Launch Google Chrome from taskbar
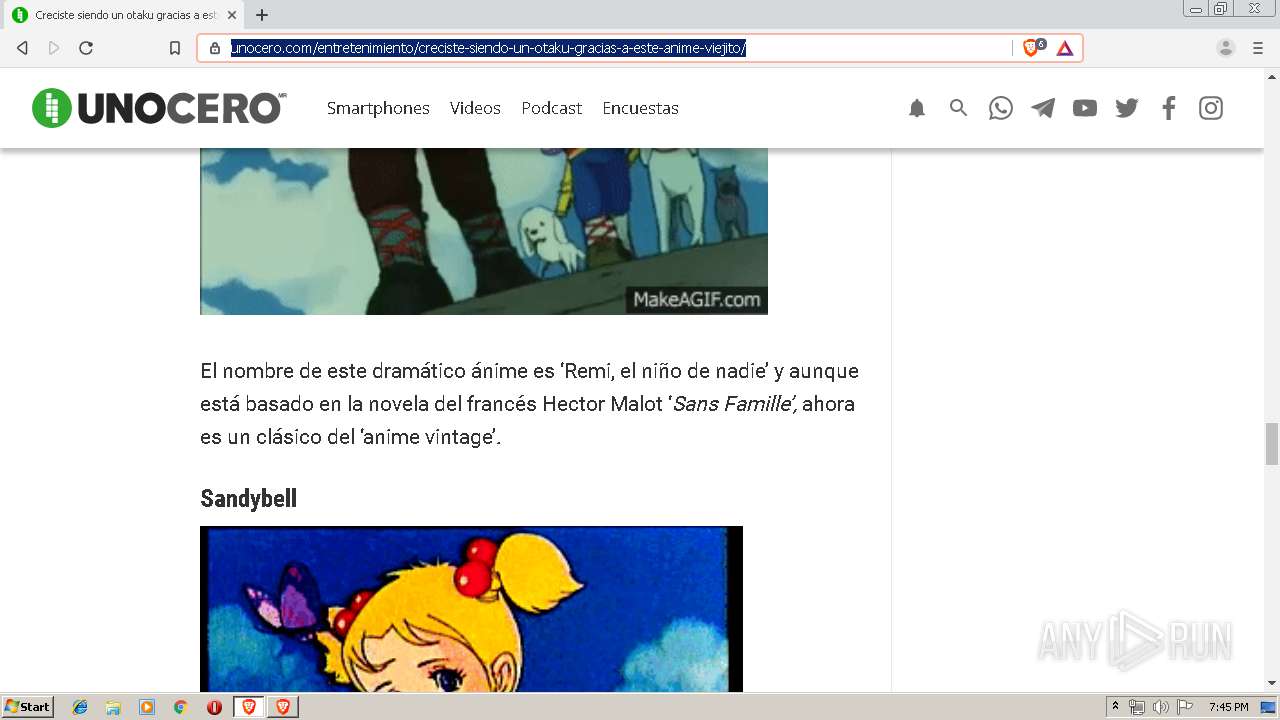 coord(180,707)
